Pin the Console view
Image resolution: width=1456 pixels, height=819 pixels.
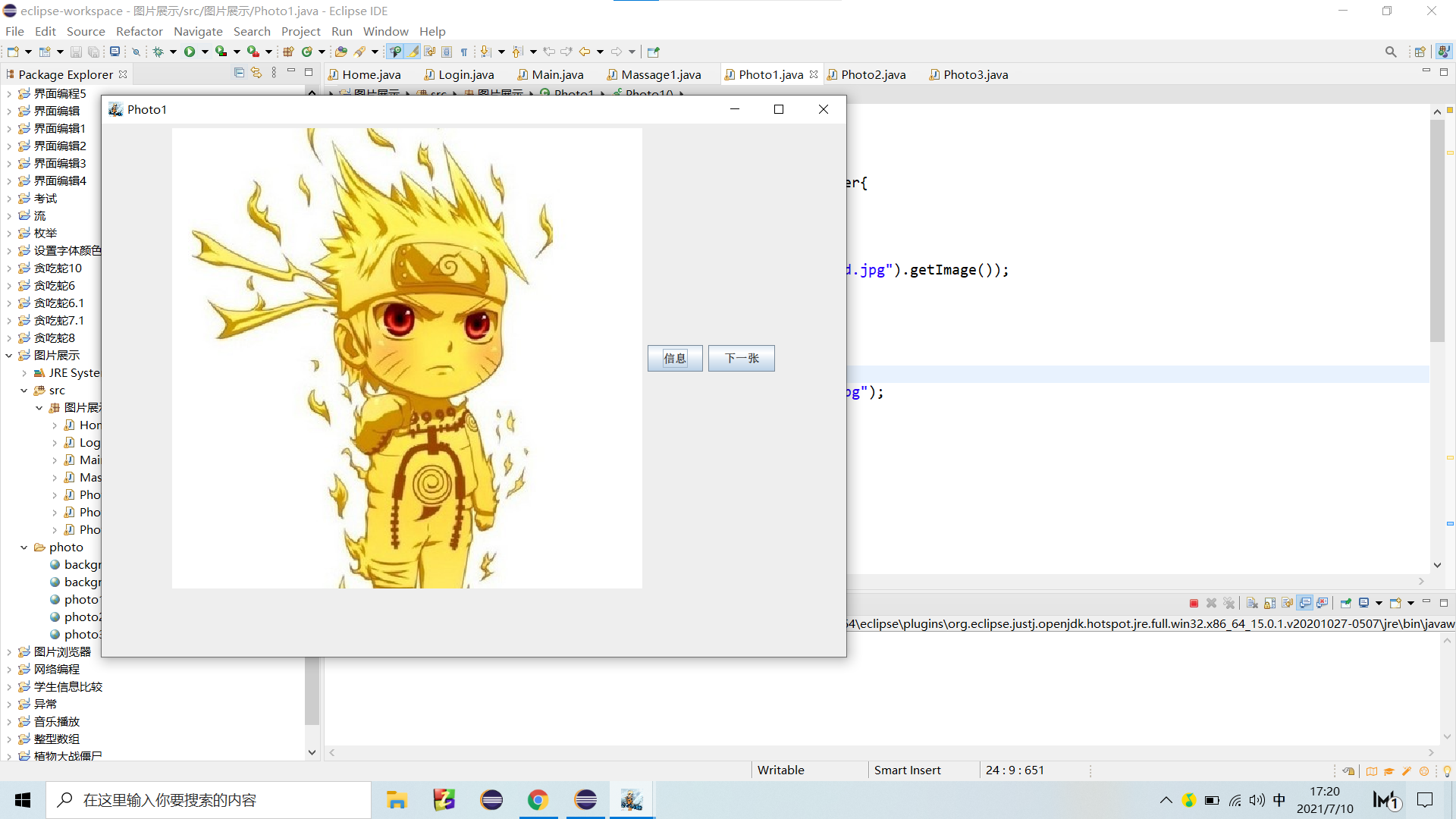(x=1346, y=603)
